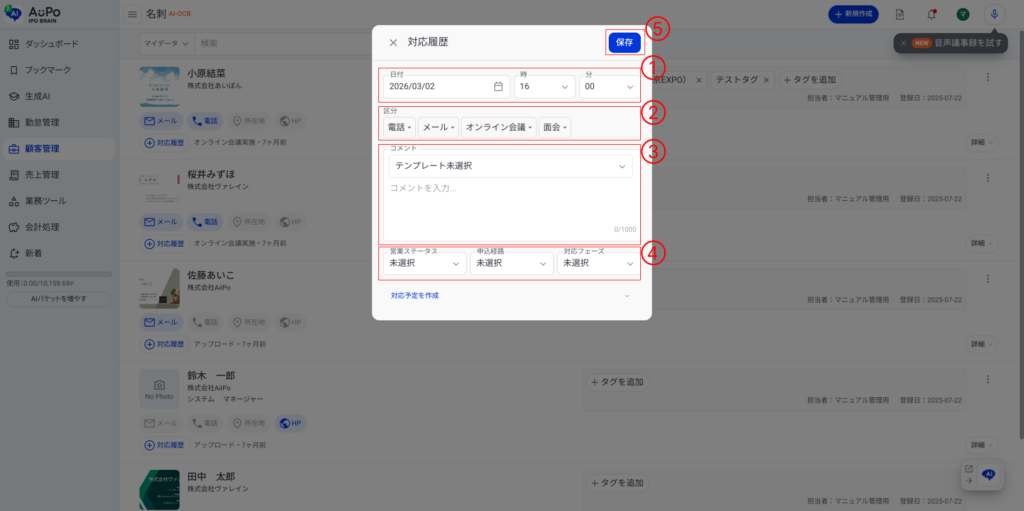Open the 分 minute dropdown

608,87
